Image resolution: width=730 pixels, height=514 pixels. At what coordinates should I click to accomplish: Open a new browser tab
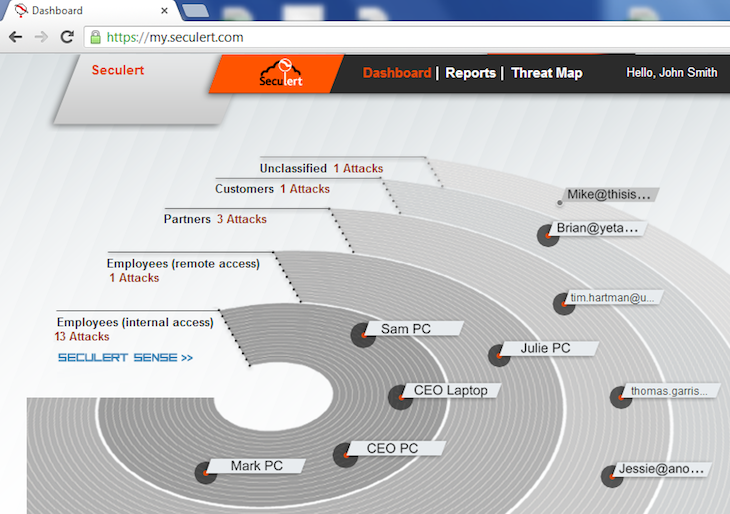(x=196, y=10)
